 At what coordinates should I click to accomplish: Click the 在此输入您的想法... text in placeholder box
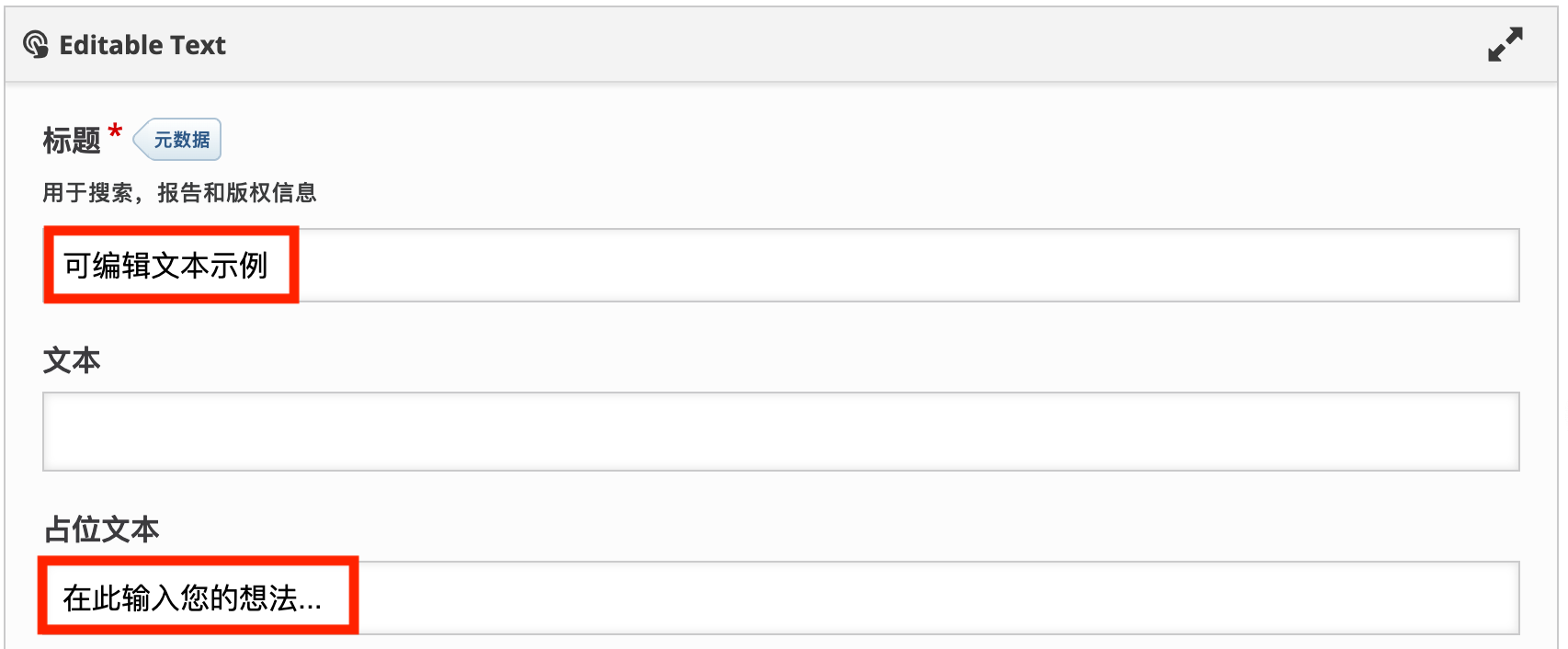pos(192,598)
